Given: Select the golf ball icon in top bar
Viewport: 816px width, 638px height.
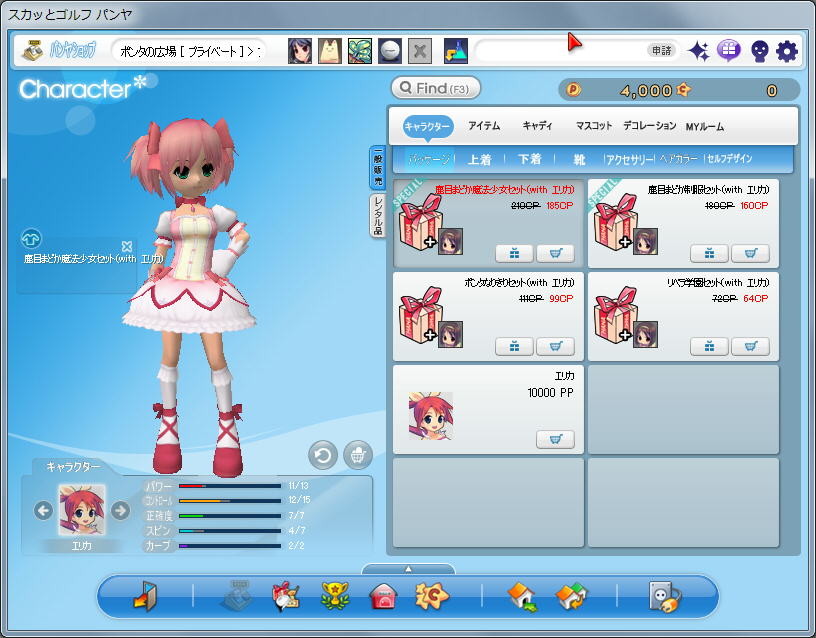Looking at the screenshot, I should pyautogui.click(x=390, y=51).
